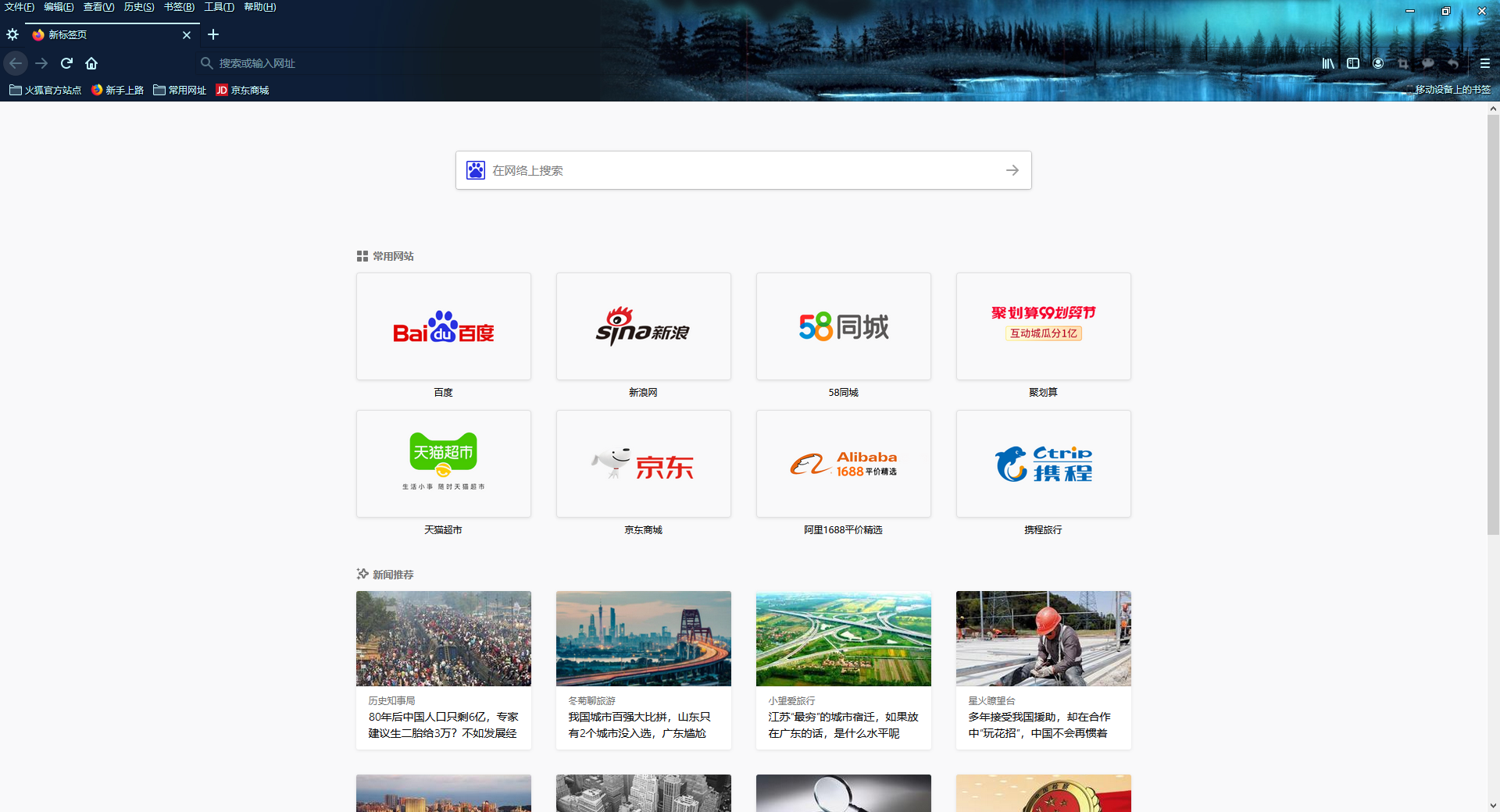
Task: Open the highway interchange aerial news image
Action: [x=844, y=639]
